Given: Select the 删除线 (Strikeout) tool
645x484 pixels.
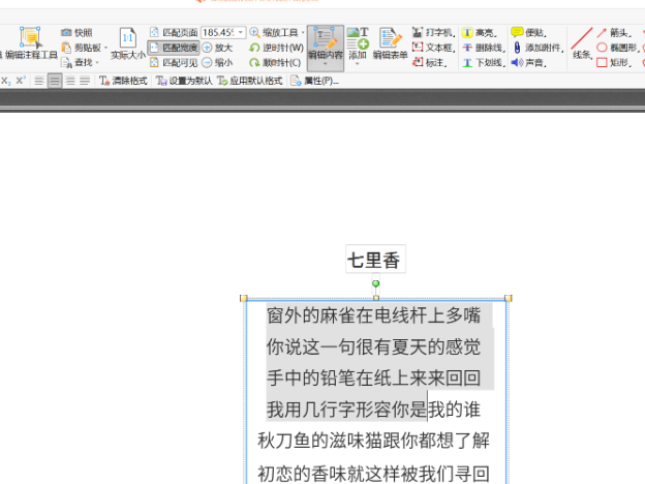Looking at the screenshot, I should [x=484, y=48].
